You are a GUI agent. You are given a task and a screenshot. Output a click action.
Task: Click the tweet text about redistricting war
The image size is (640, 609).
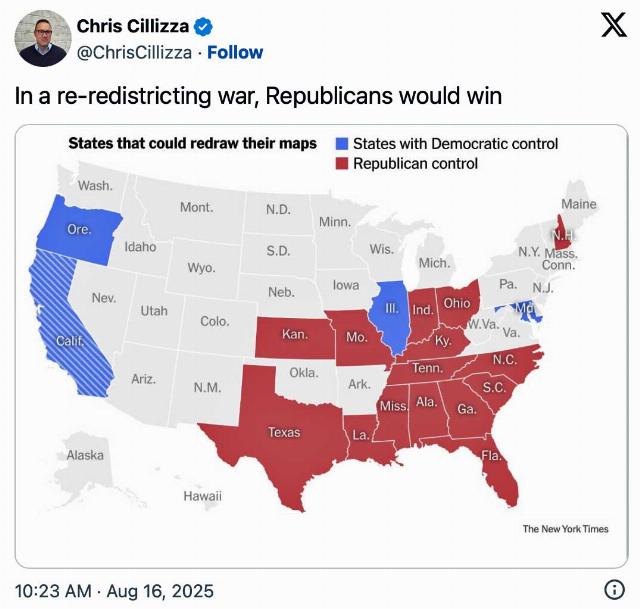258,96
